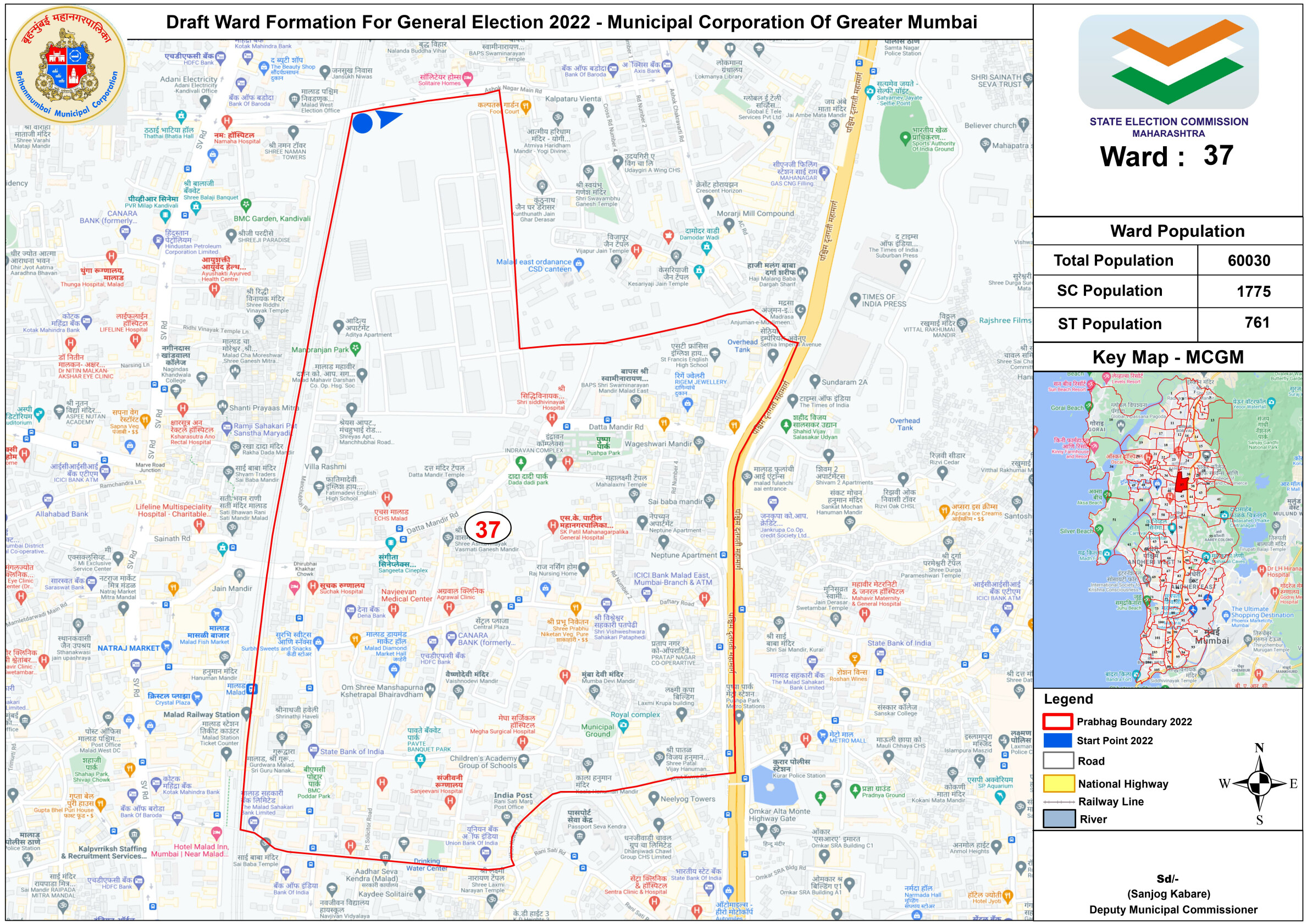1307x924 pixels.
Task: Click the Brihanmumbai Municipal Corporation emblem
Action: coord(67,64)
